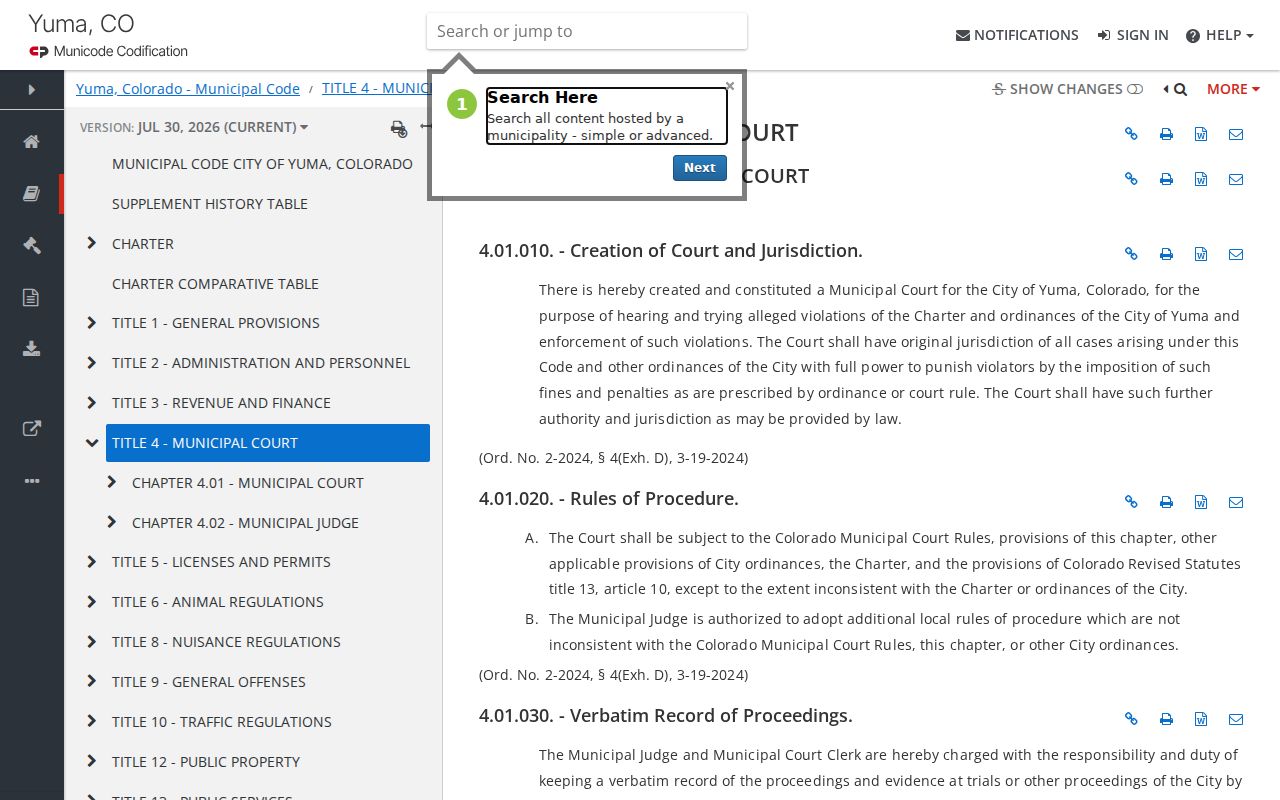Copy link for section 4.01.020 Rules of Procedure
Image resolution: width=1280 pixels, height=800 pixels.
1131,502
